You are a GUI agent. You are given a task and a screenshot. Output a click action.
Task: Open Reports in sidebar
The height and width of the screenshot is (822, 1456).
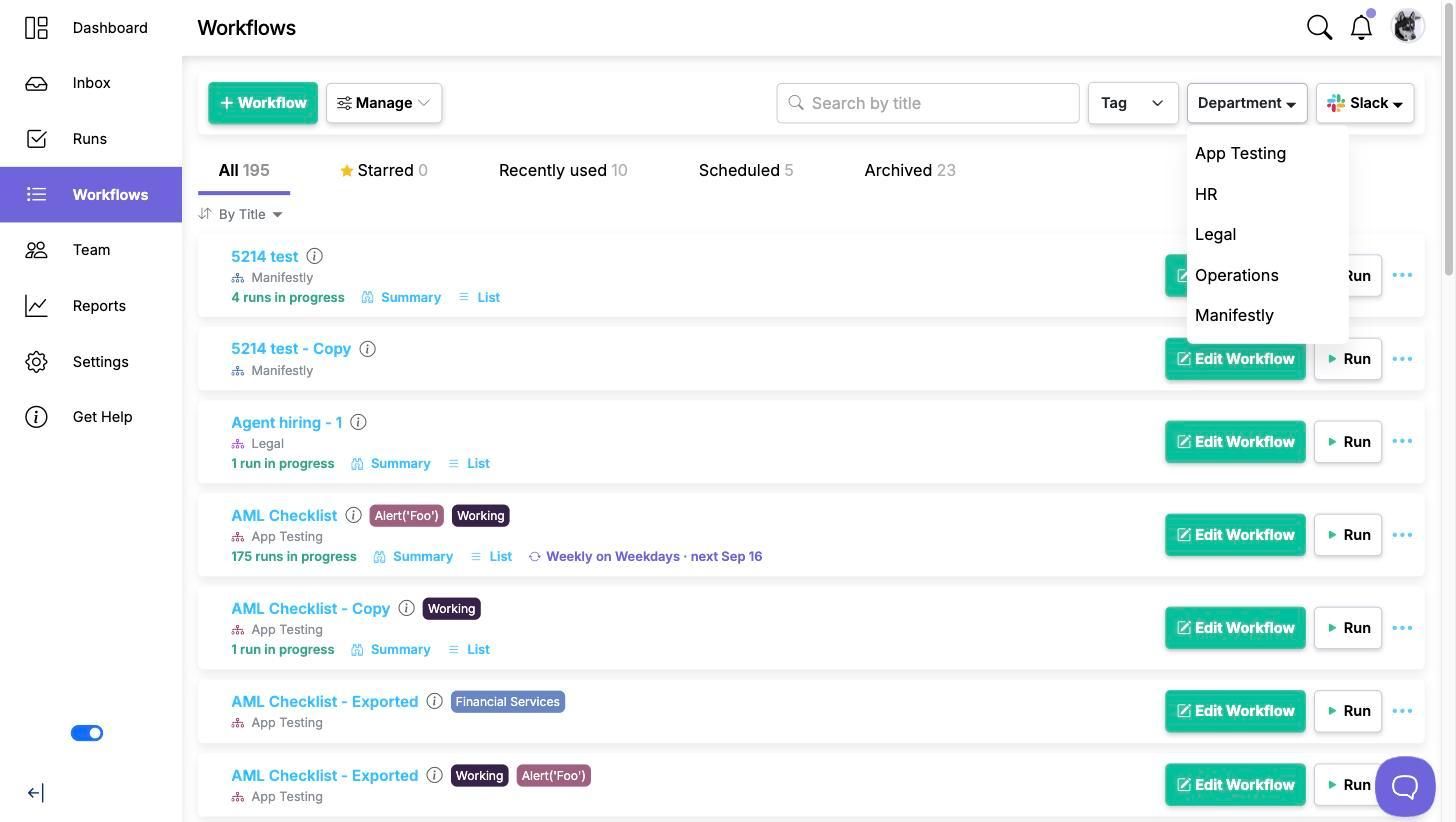pos(91,306)
